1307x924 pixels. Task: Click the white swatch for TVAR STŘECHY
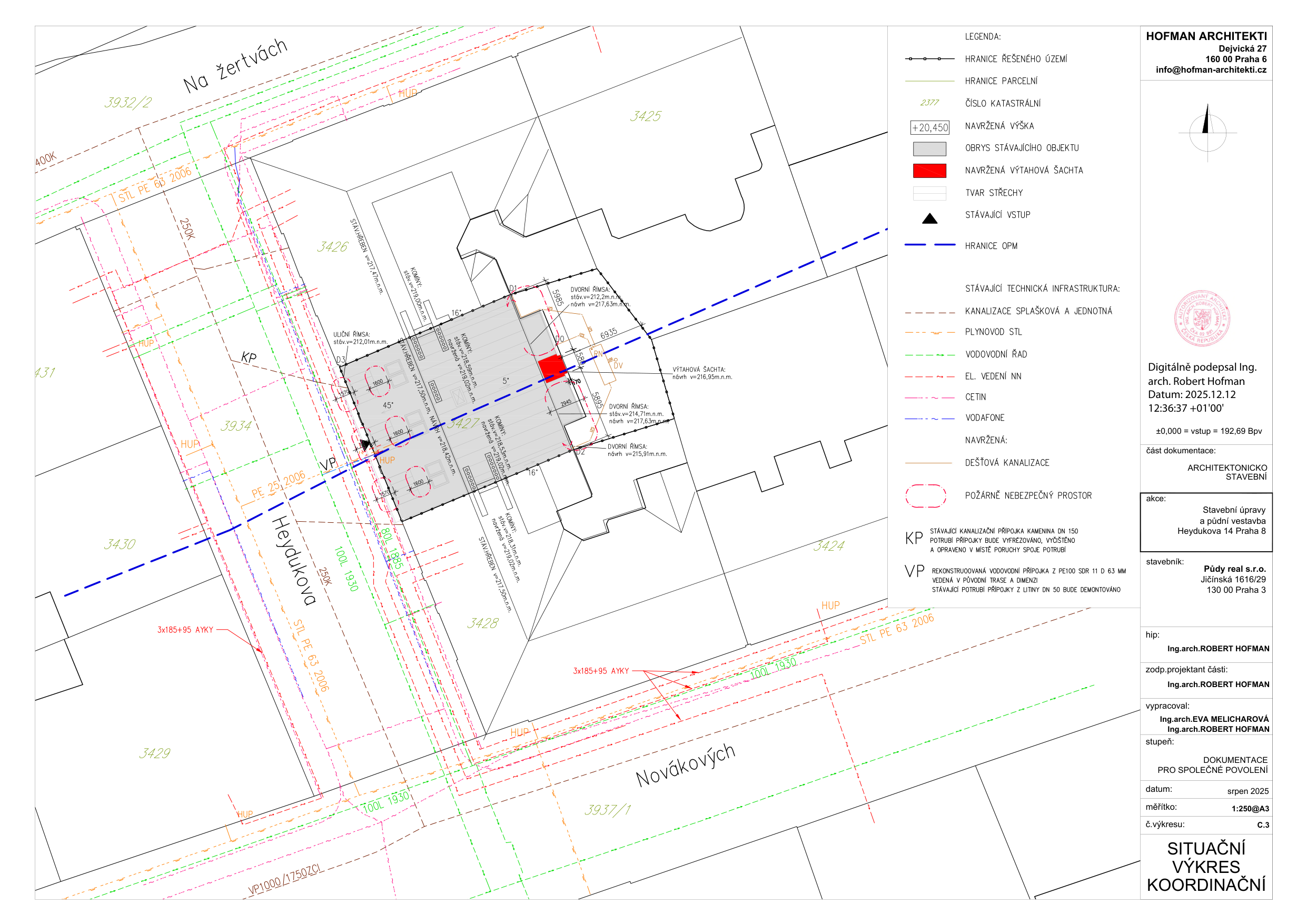[929, 194]
